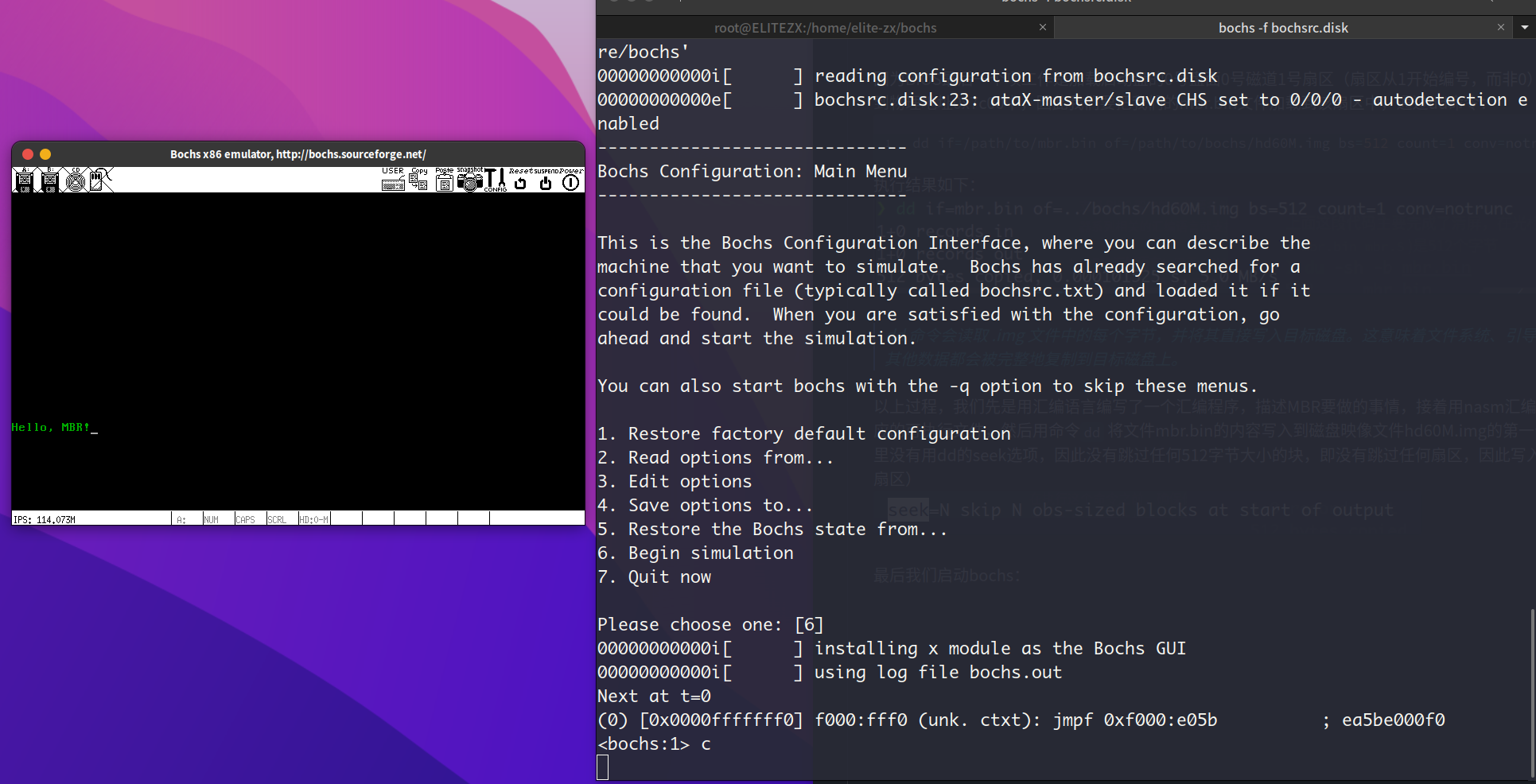The width and height of the screenshot is (1536, 784).
Task: Click the USER keyboard shortcut icon
Action: (x=393, y=180)
